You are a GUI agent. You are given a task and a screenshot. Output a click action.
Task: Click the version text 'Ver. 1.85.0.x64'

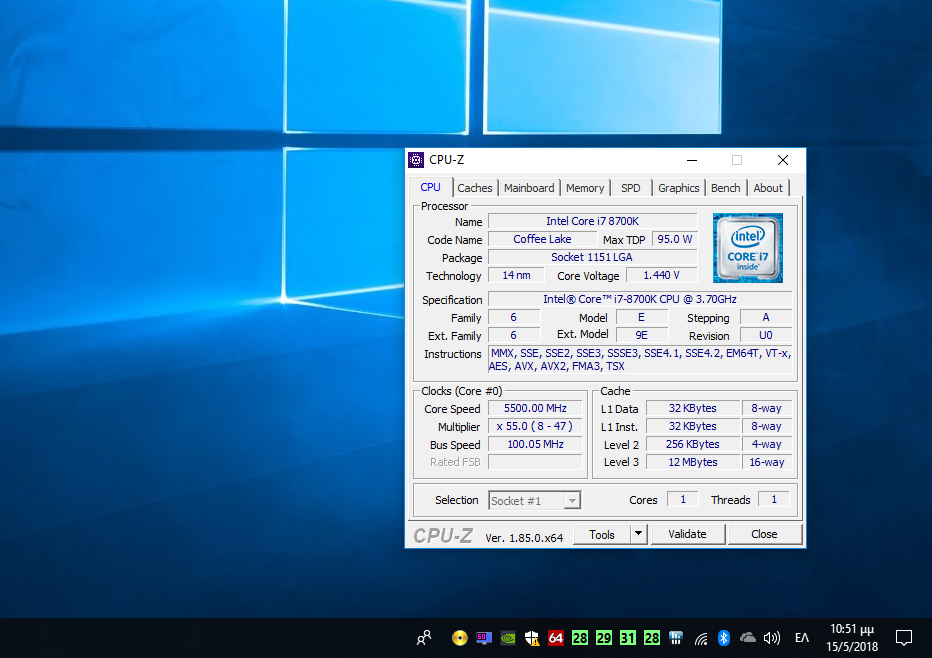click(x=524, y=538)
